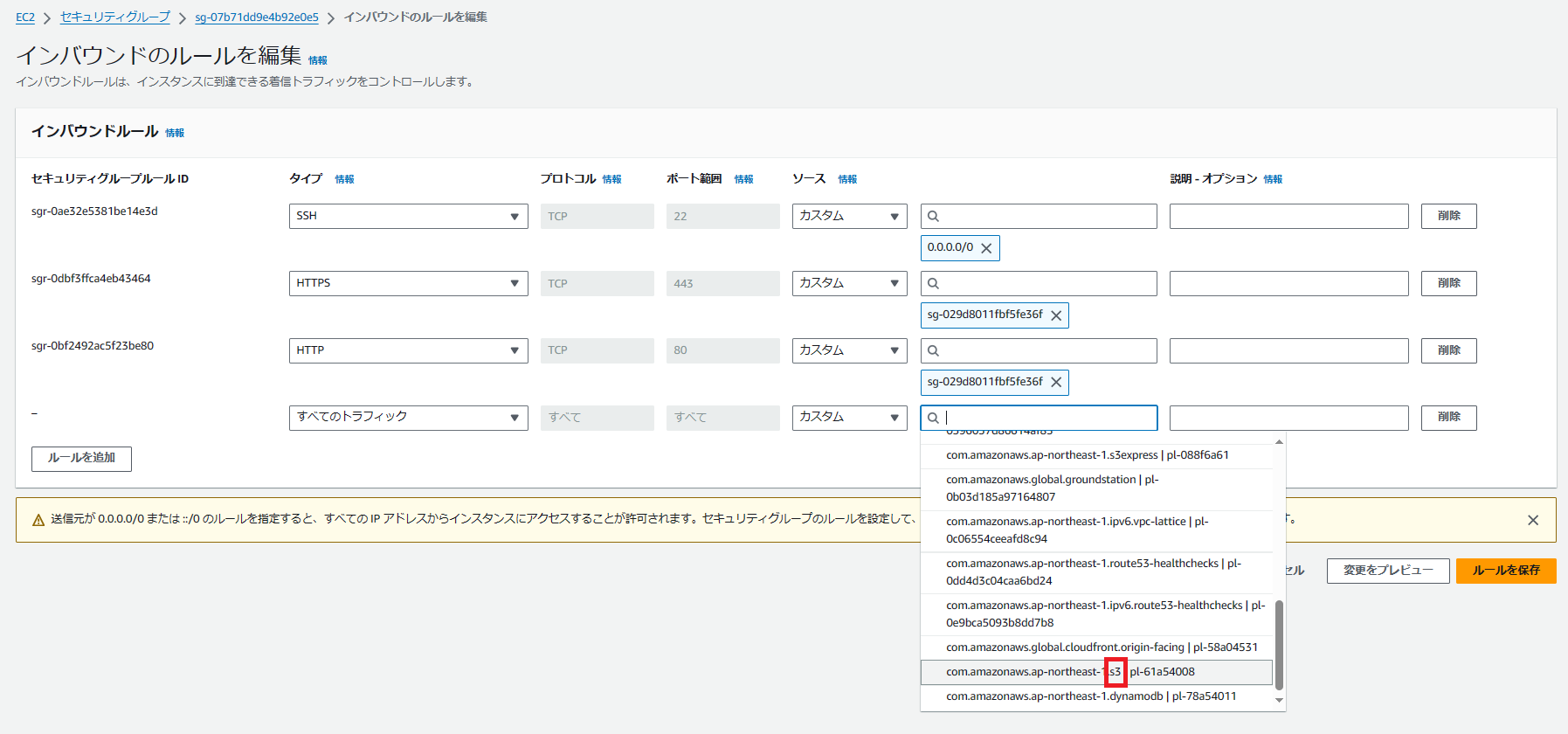Delete the HTTPS rule with 削除

1449,283
